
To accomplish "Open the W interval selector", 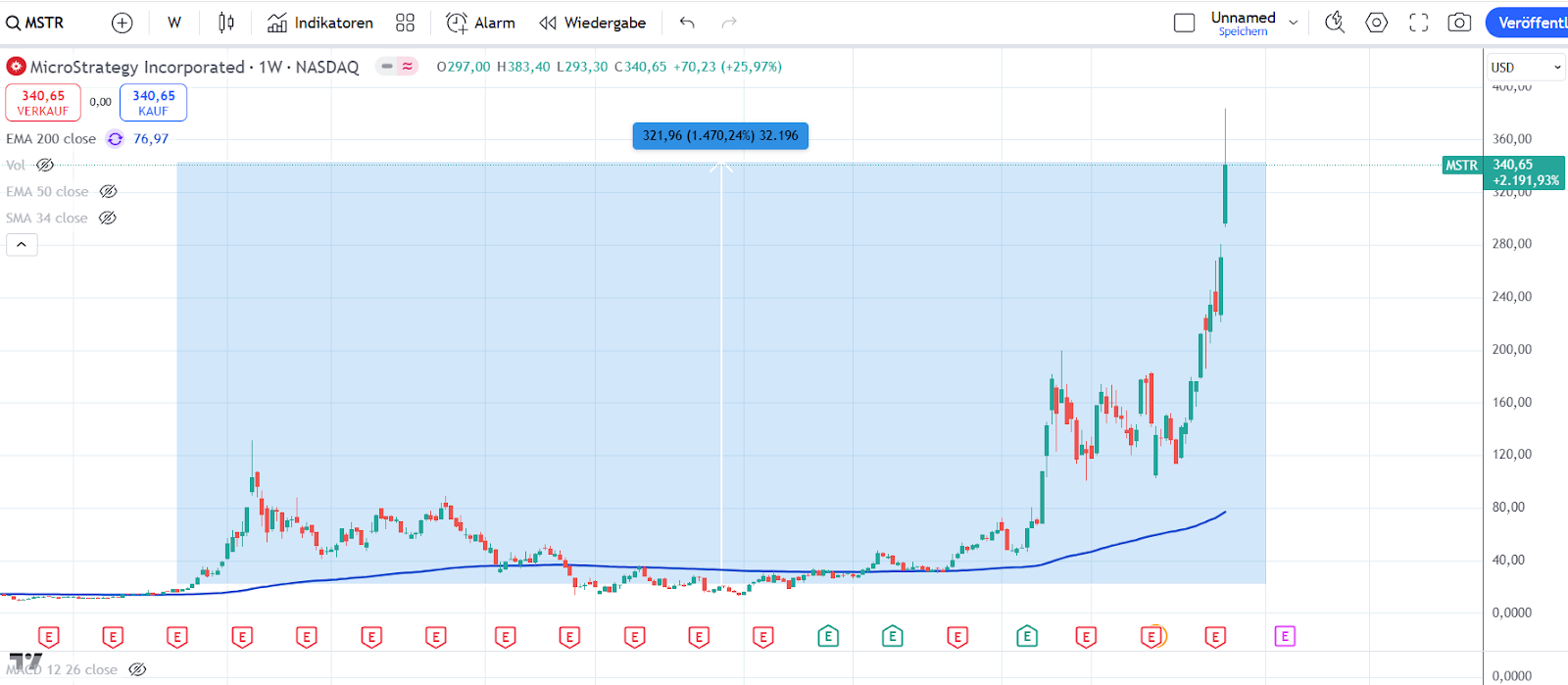I will click(174, 23).
